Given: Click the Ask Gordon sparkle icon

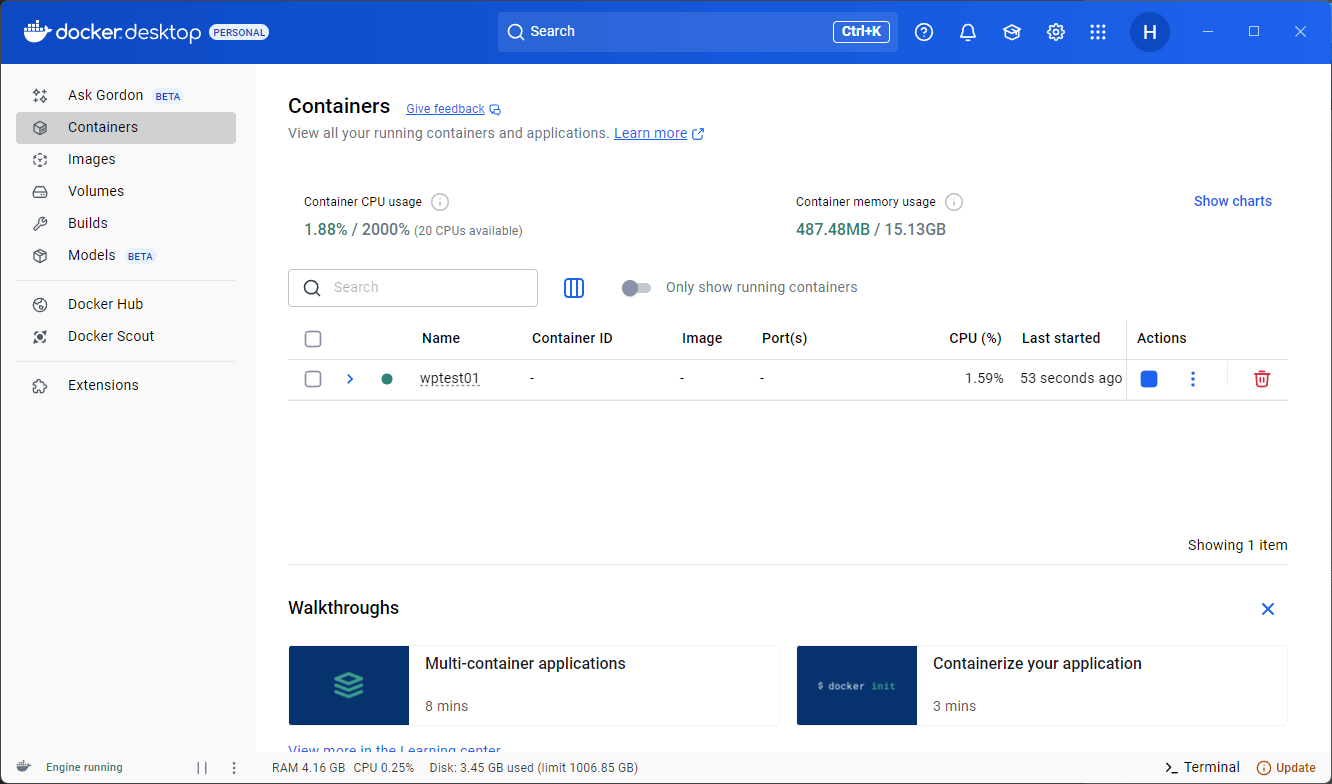Looking at the screenshot, I should point(40,96).
